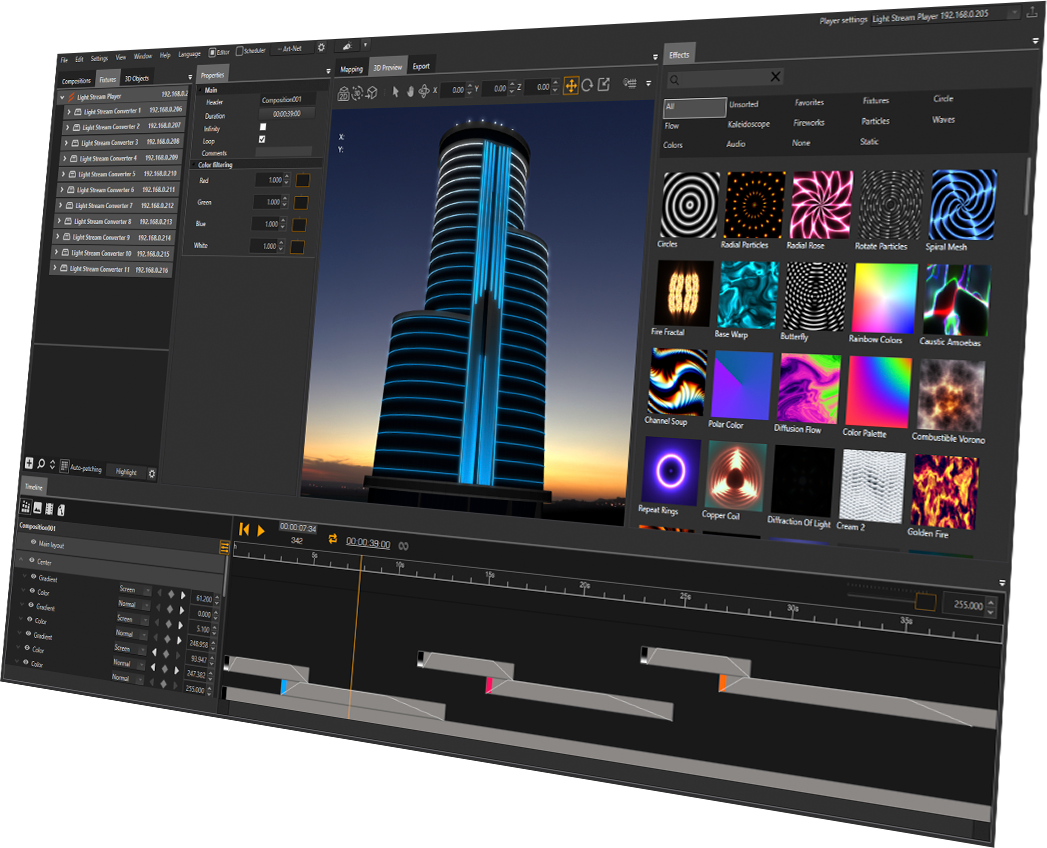Viewport: 1047px width, 848px height.
Task: Open the Compositions tab
Action: pyautogui.click(x=76, y=81)
